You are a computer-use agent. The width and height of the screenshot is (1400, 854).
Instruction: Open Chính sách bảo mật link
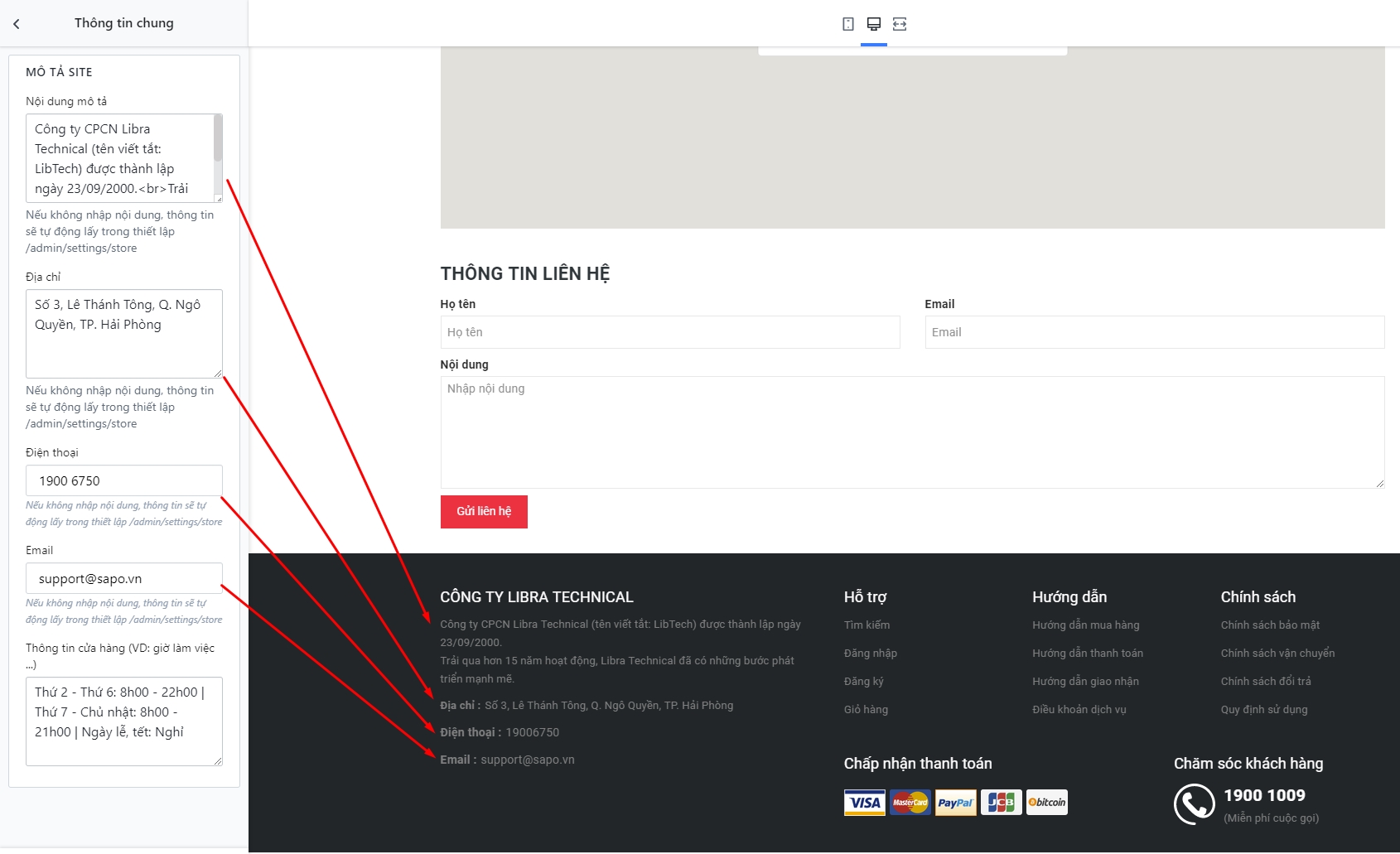[x=1271, y=625]
